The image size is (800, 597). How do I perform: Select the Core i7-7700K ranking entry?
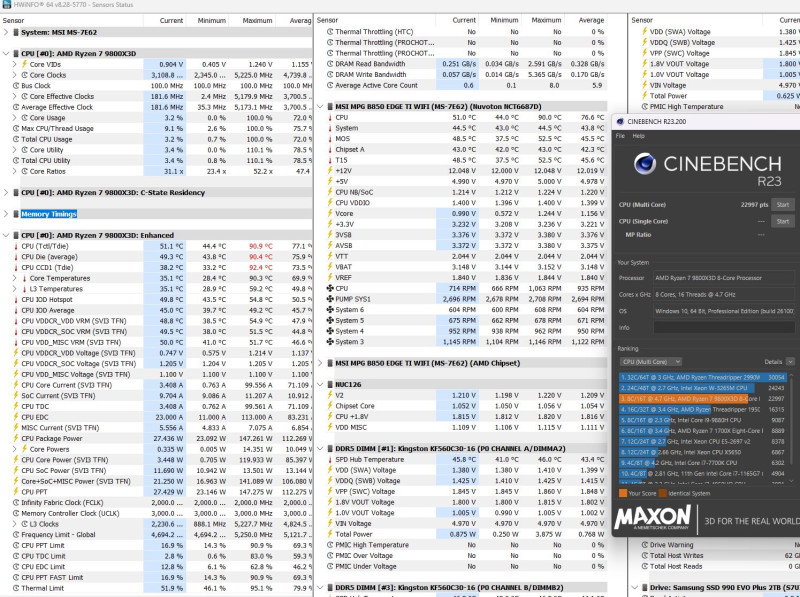click(x=703, y=463)
